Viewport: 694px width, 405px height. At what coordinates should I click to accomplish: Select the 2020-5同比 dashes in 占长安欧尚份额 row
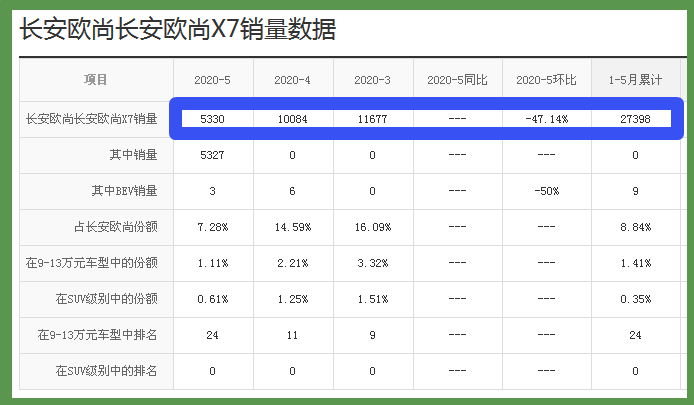[x=457, y=227]
